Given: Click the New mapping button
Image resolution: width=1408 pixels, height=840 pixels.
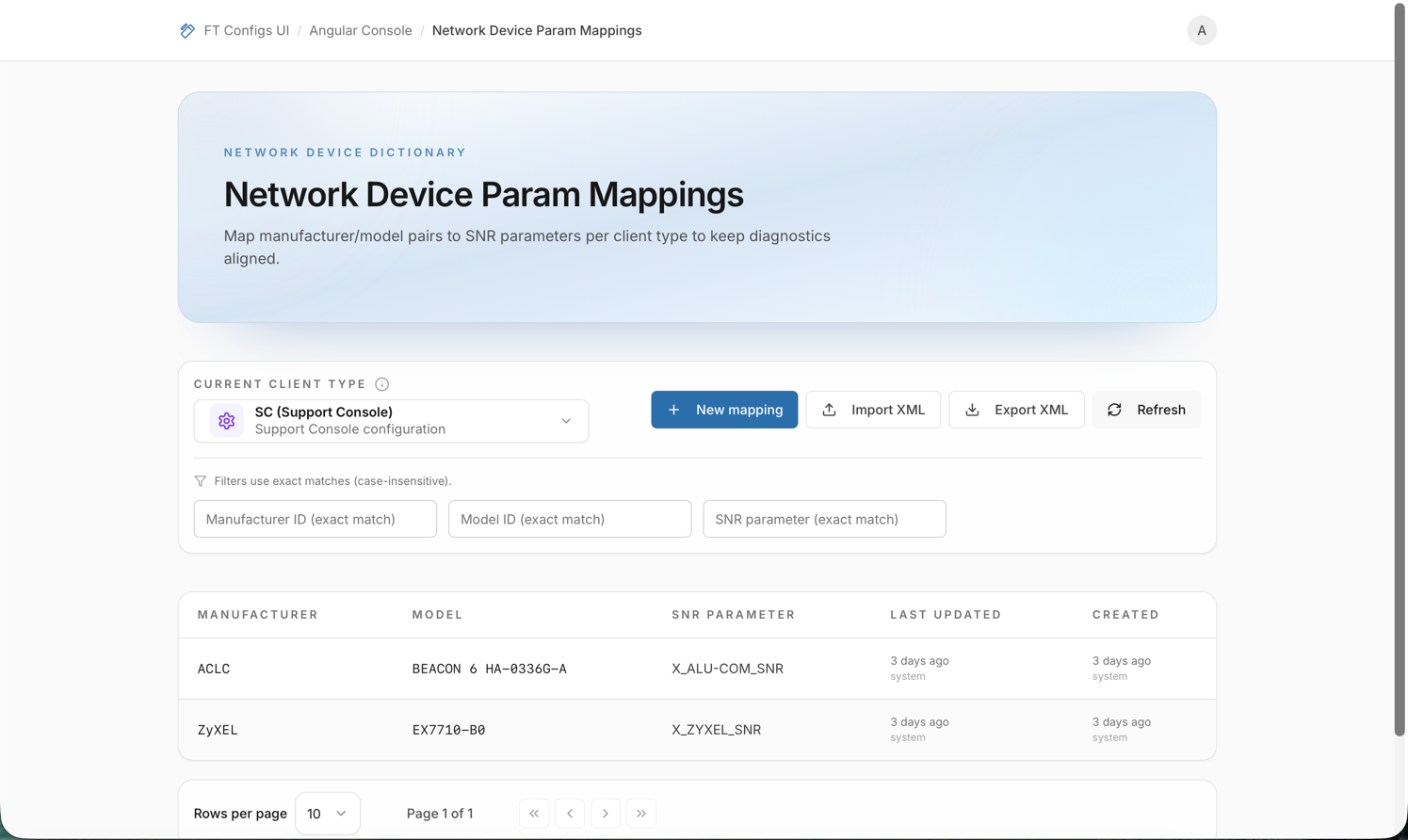Looking at the screenshot, I should tap(724, 410).
